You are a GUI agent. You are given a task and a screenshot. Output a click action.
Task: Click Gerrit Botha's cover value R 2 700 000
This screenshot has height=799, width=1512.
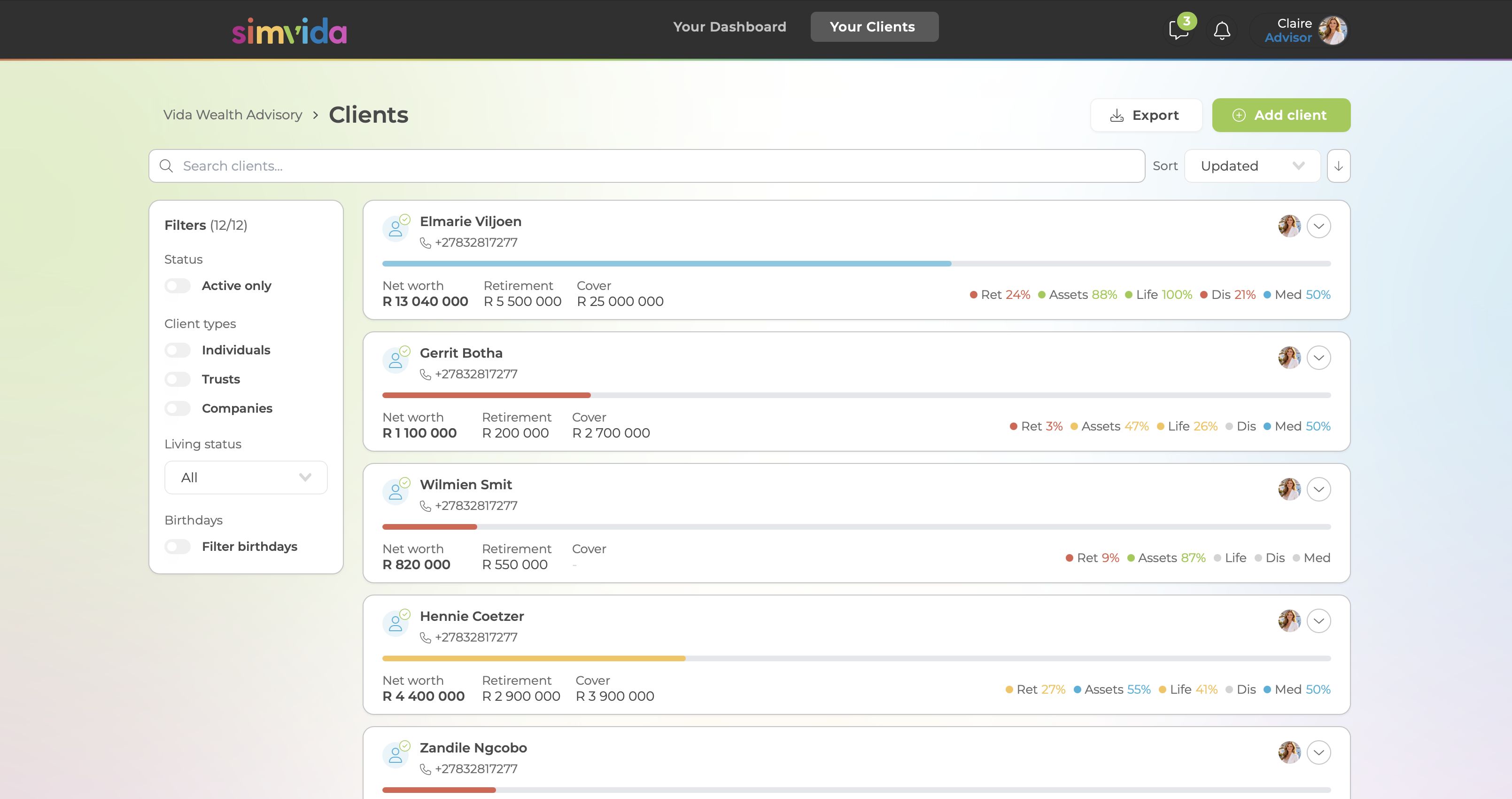pyautogui.click(x=611, y=433)
